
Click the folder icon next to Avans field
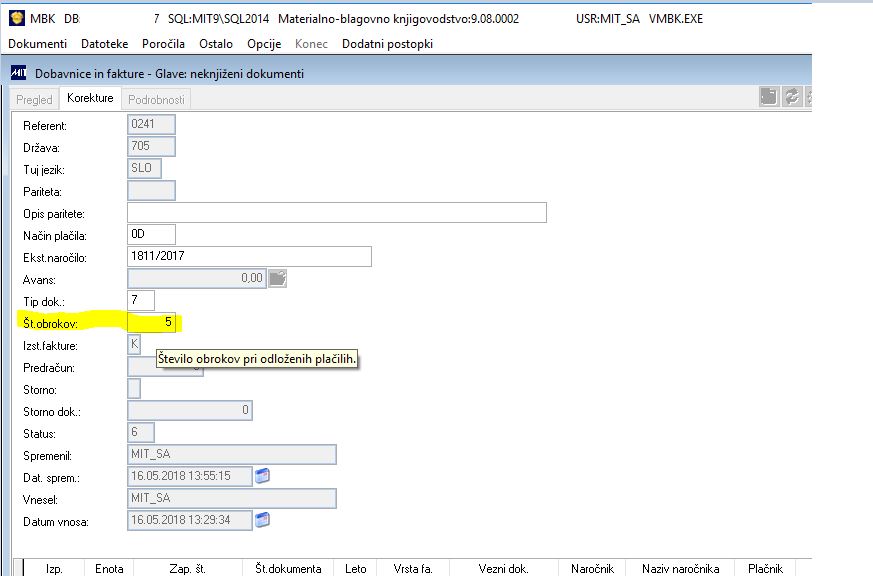tap(277, 278)
